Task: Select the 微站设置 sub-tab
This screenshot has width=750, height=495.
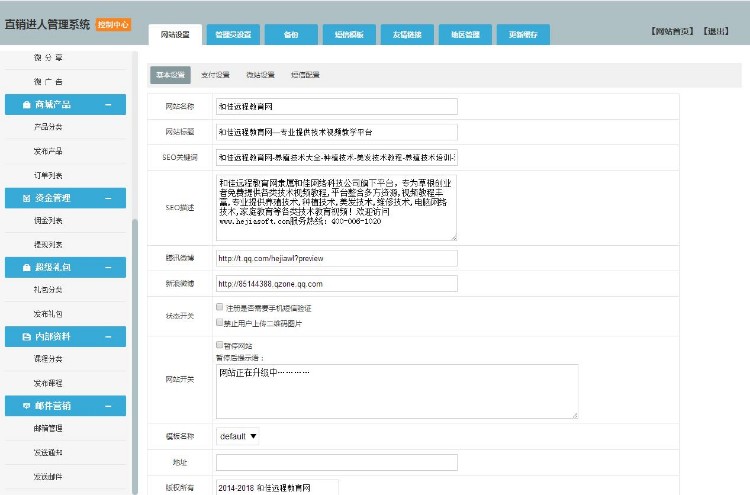Action: pos(260,75)
